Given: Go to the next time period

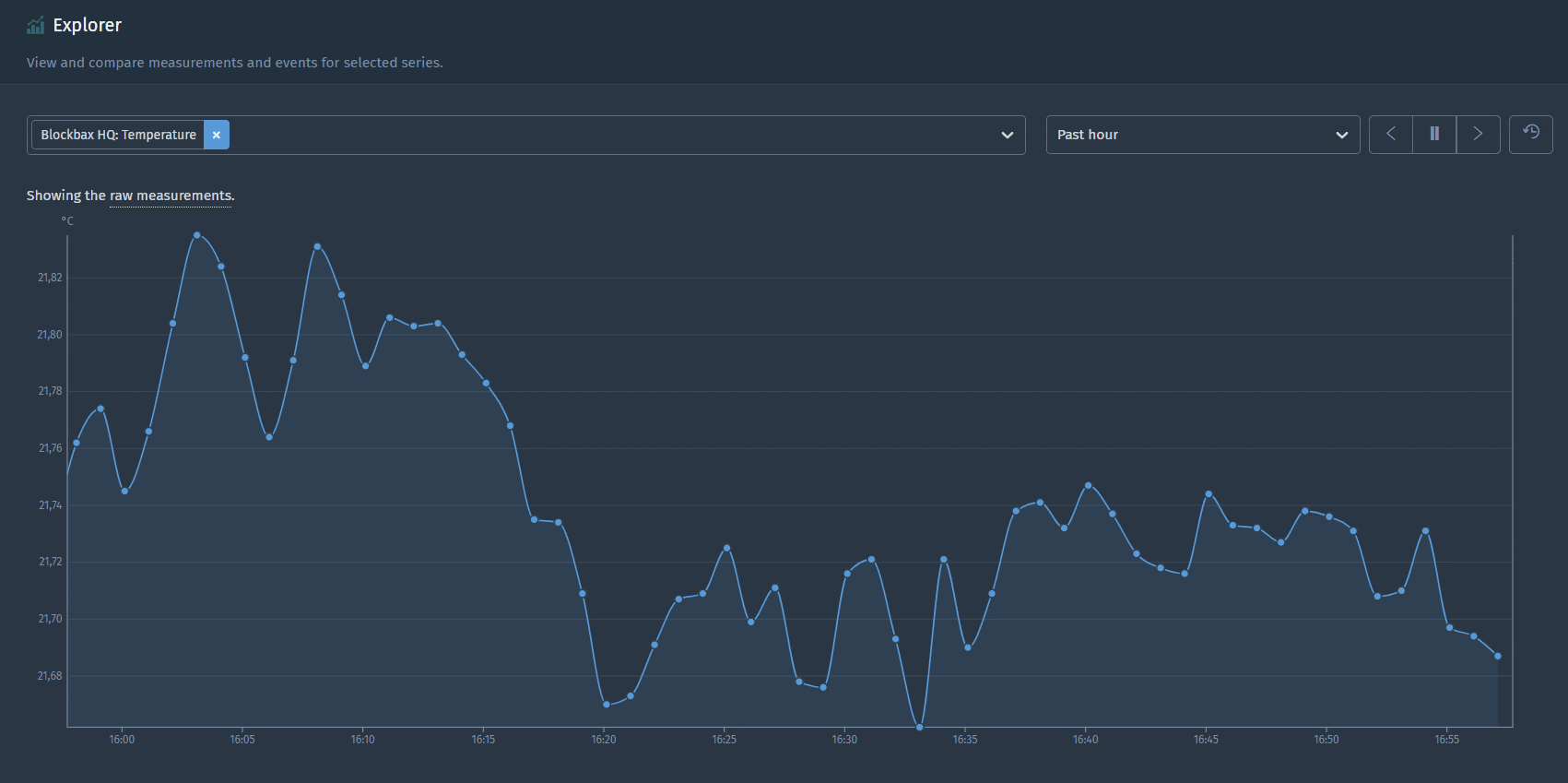Looking at the screenshot, I should coord(1478,135).
